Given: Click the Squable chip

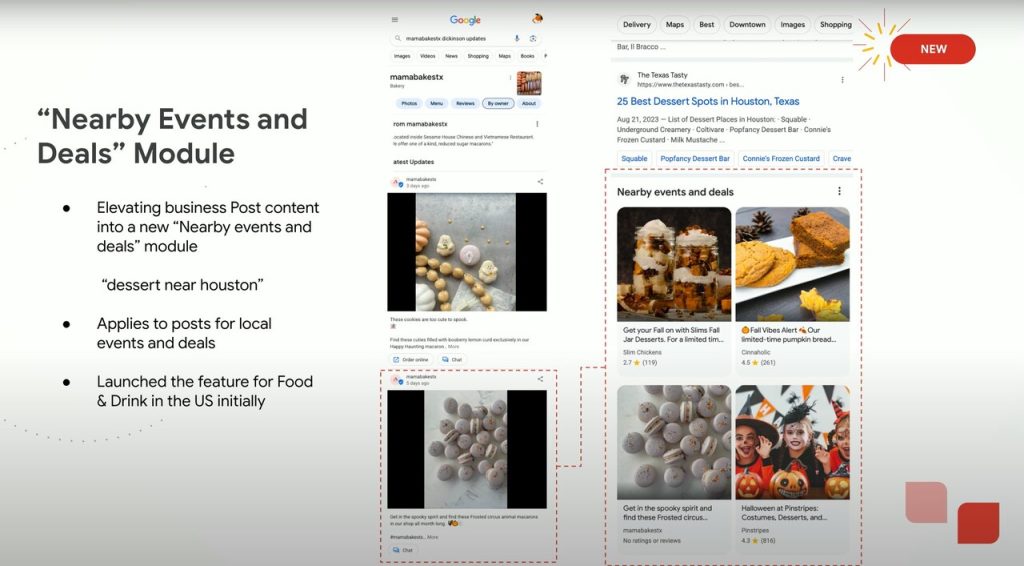Looking at the screenshot, I should [634, 159].
